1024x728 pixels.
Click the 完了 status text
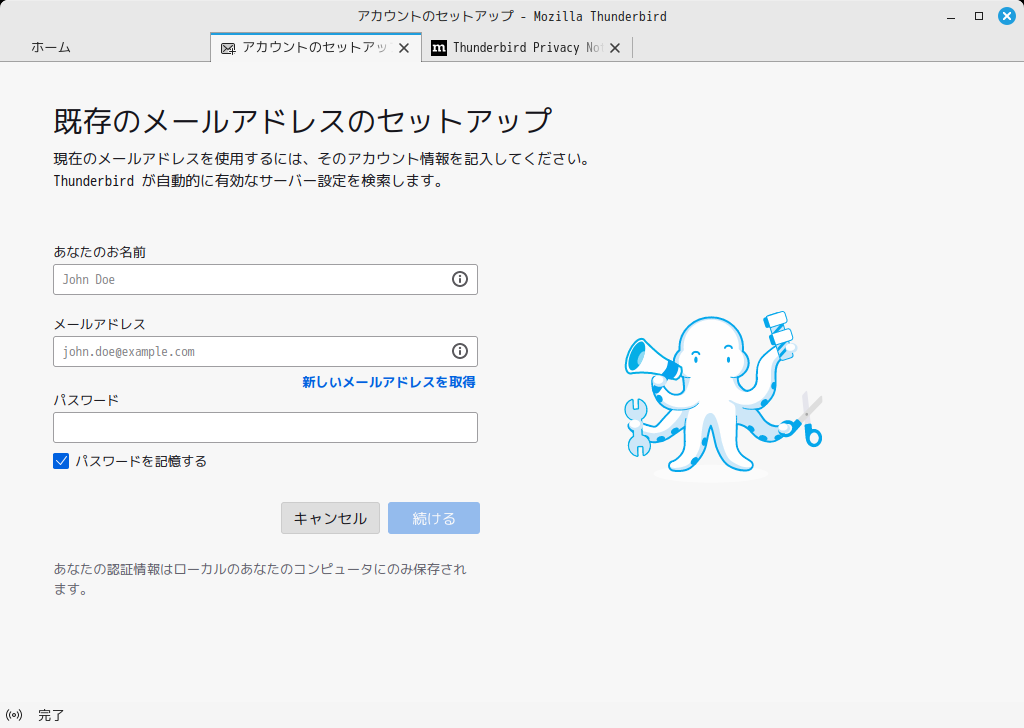(x=51, y=715)
